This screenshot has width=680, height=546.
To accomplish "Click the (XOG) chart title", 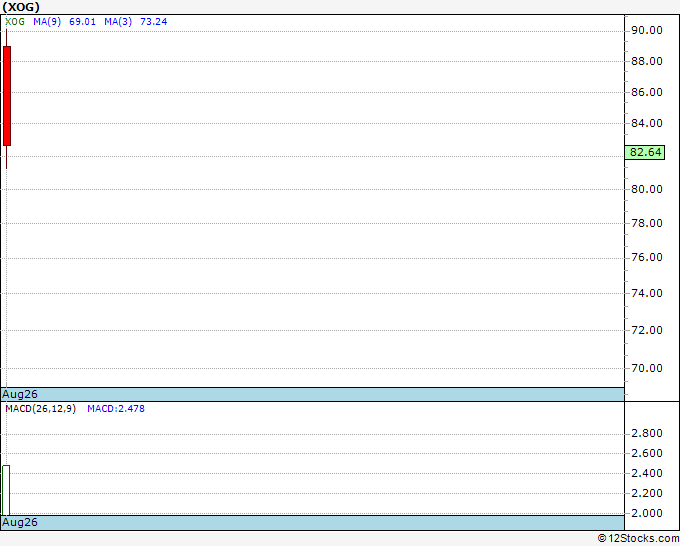I will click(21, 7).
